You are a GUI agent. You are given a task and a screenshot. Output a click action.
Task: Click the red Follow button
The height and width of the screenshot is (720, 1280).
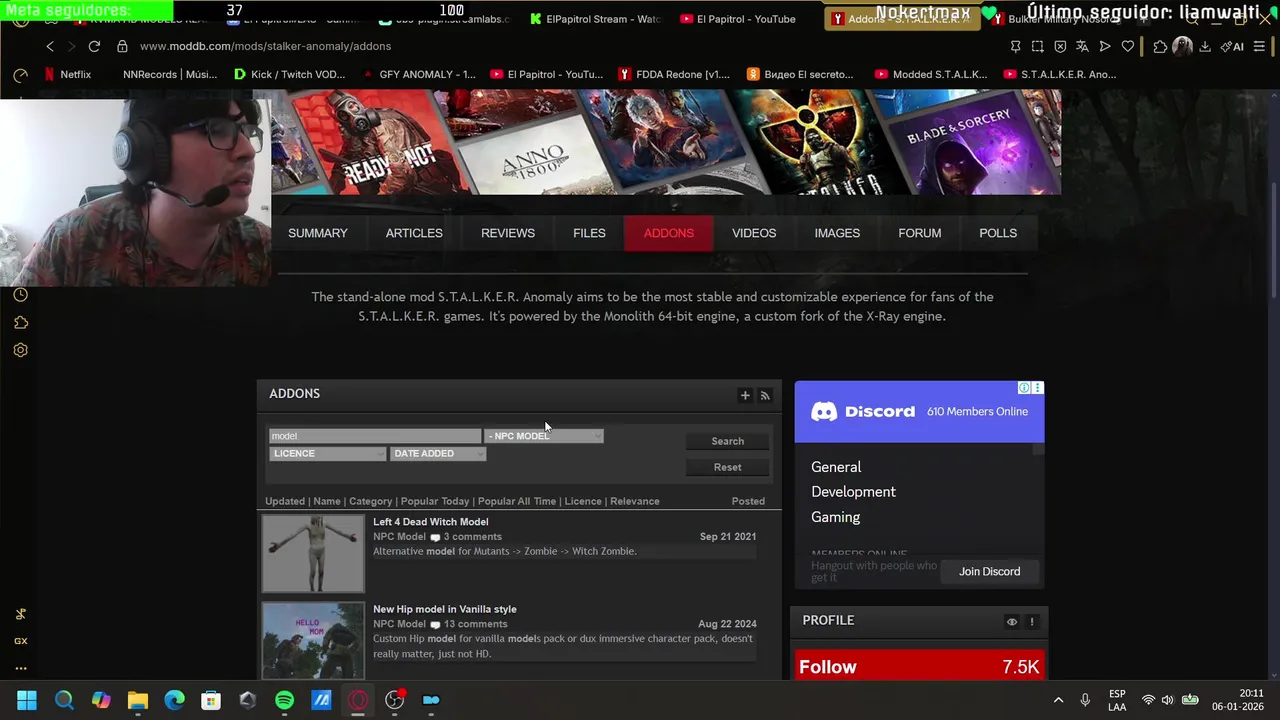(919, 667)
